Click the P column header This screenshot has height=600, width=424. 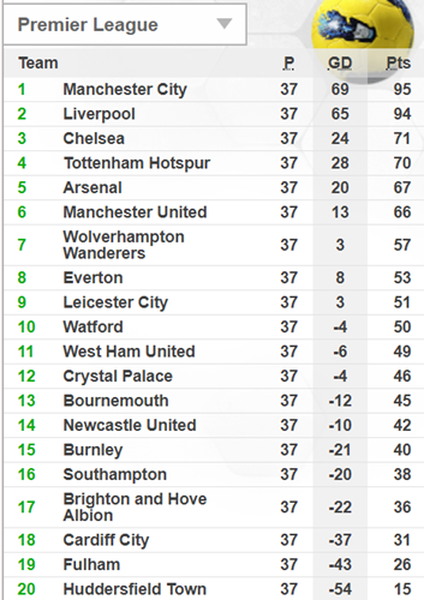pos(289,63)
